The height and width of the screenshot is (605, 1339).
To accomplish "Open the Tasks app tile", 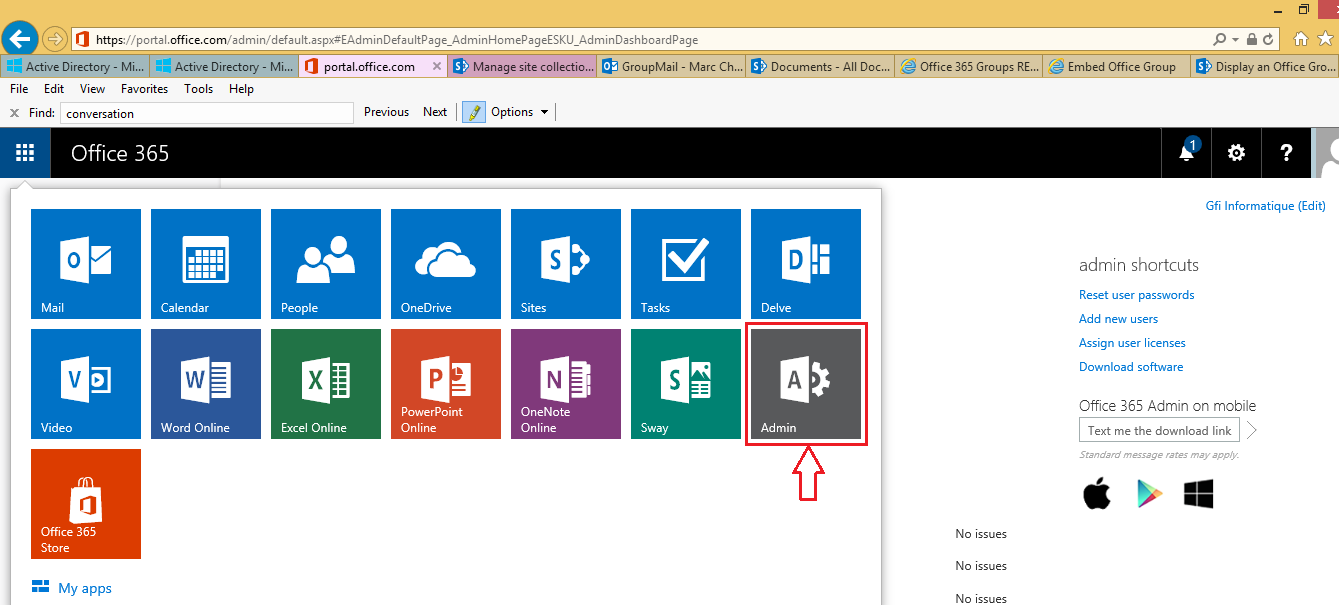I will pos(686,264).
